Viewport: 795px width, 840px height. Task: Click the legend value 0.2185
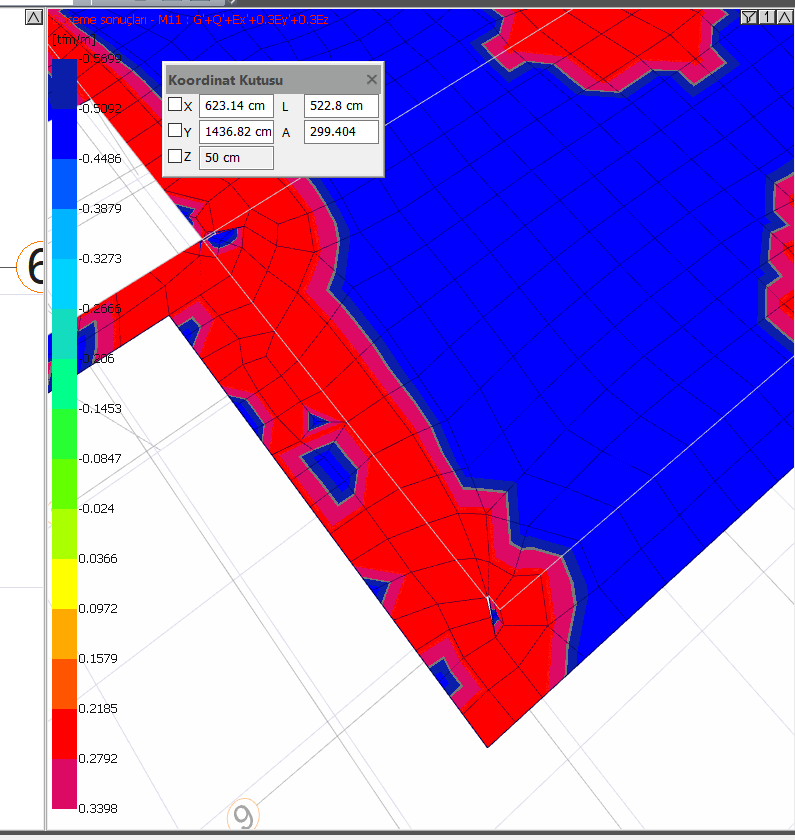98,709
